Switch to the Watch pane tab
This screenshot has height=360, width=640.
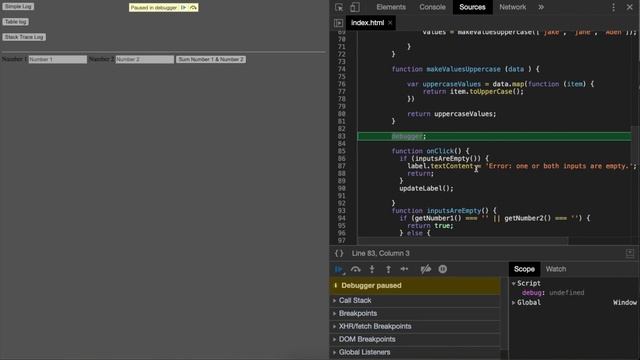pos(556,269)
